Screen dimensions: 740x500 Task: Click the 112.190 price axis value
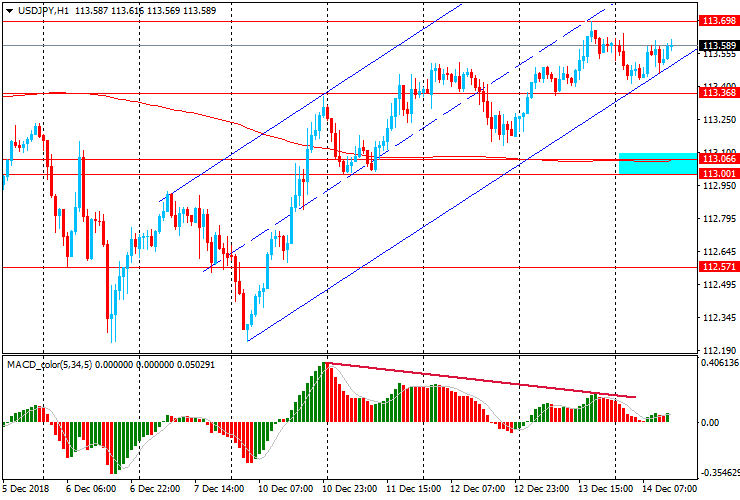point(719,350)
